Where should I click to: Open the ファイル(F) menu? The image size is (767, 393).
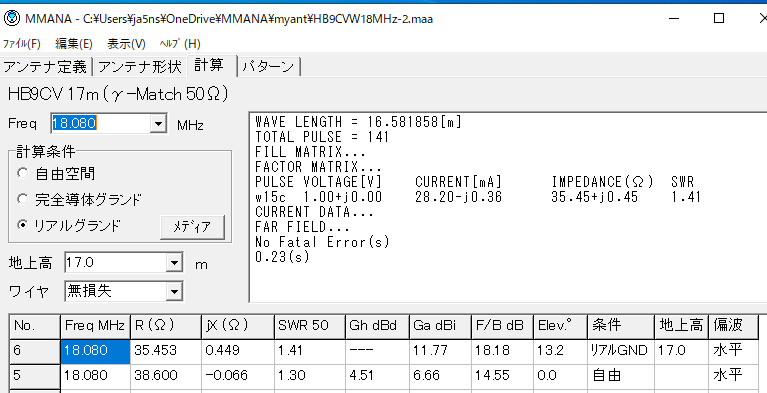tap(21, 44)
